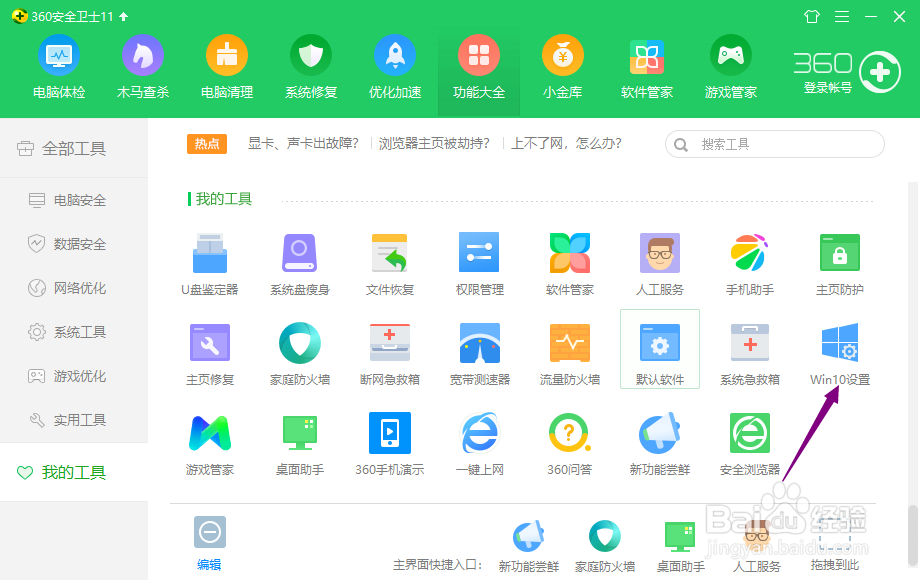The width and height of the screenshot is (920, 580).
Task: Launch 360手机演示 tool
Action: pos(390,444)
